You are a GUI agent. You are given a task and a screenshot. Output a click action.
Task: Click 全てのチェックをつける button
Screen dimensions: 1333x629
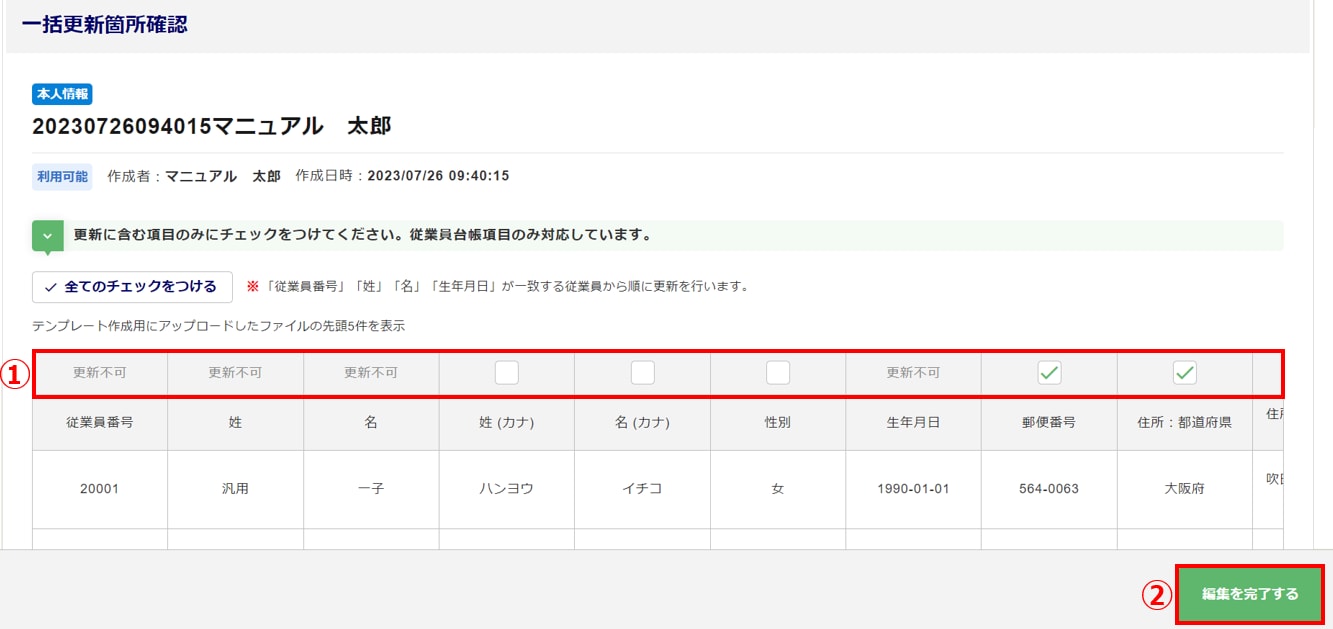[x=132, y=287]
